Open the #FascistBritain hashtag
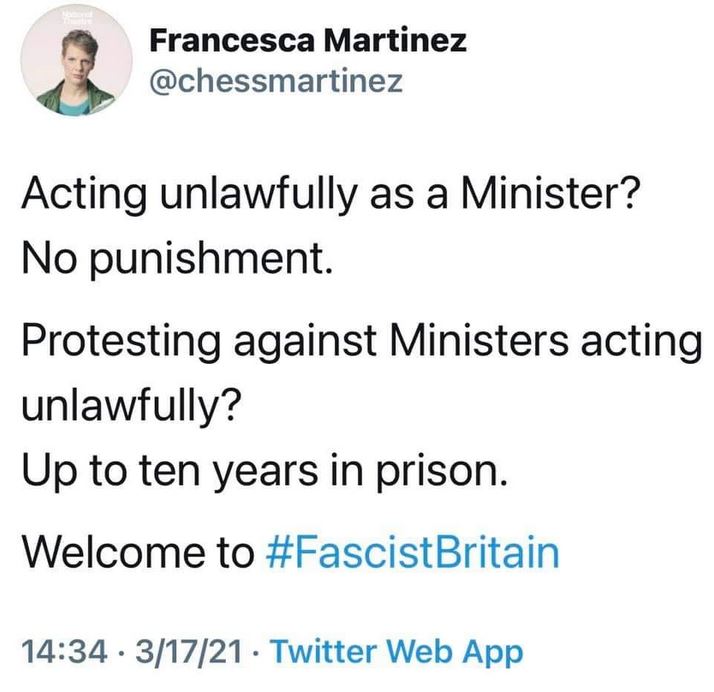The height and width of the screenshot is (692, 714). click(414, 551)
